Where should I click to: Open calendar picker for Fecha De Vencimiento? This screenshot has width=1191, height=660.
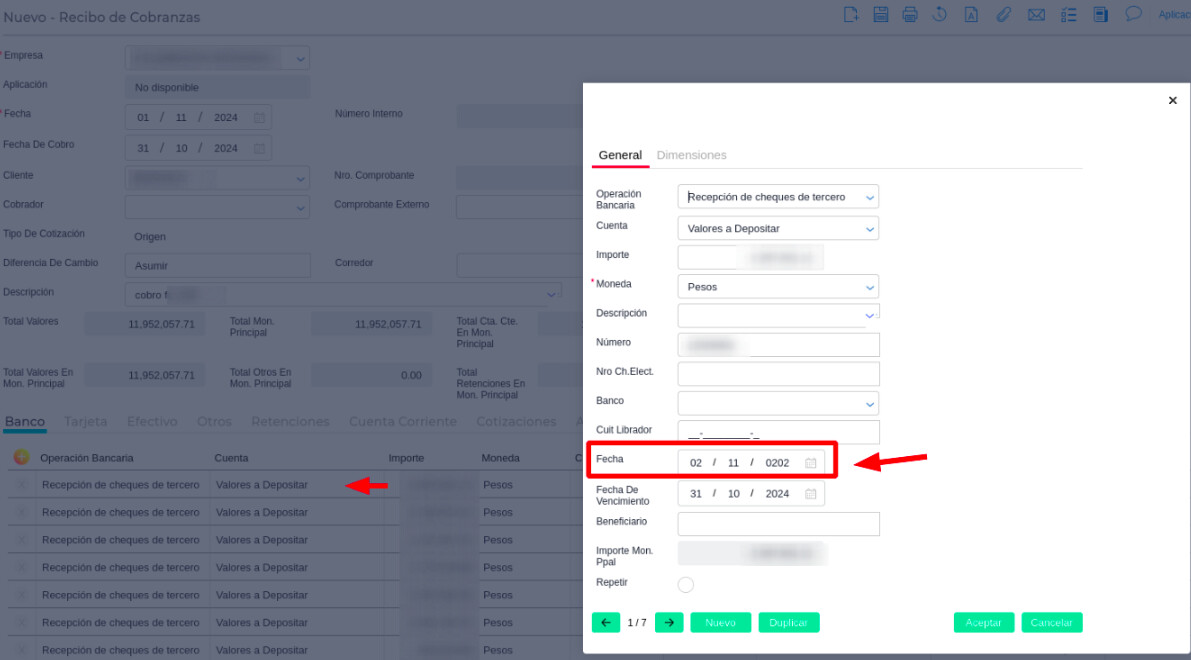tap(811, 494)
